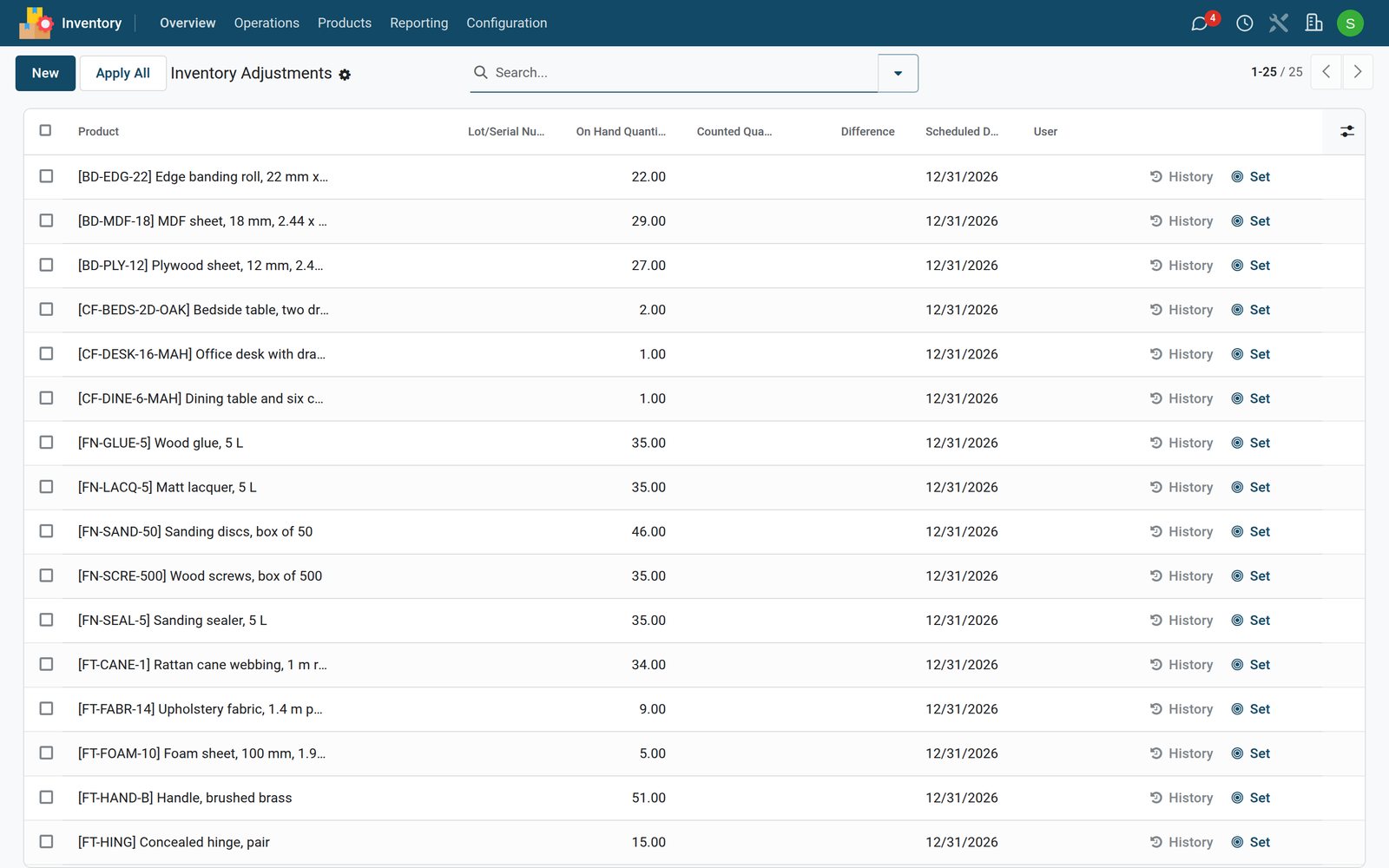Image resolution: width=1389 pixels, height=868 pixels.
Task: Open the Reporting menu
Action: coord(419,23)
